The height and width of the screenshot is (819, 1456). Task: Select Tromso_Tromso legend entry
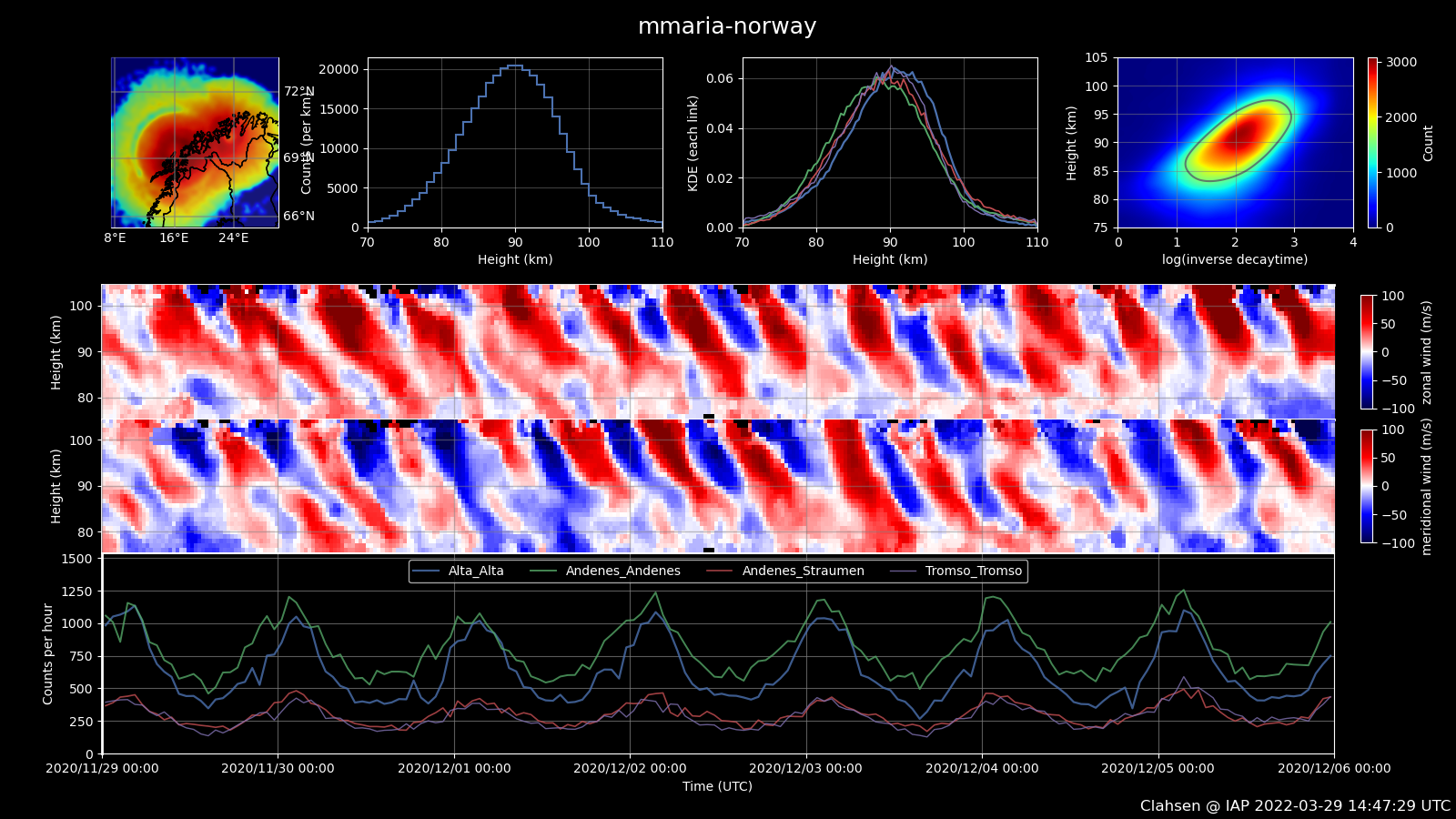coord(956,571)
